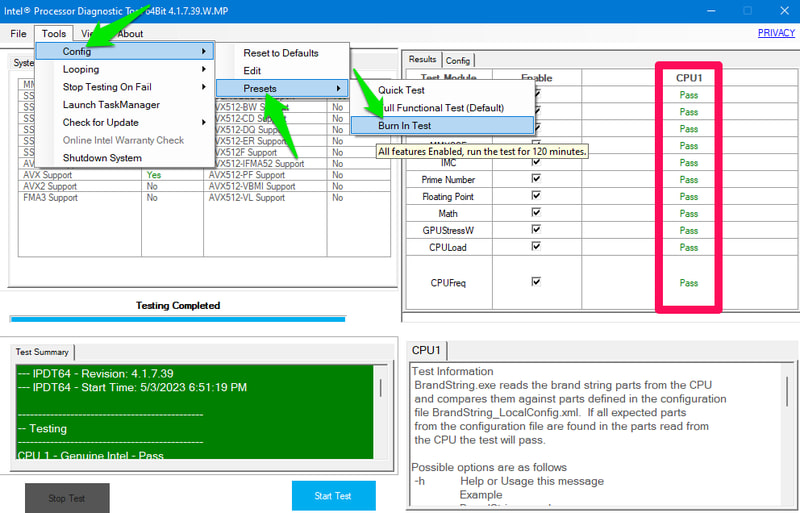Open the PRIVACY link
Screen dimensions: 800x513
776,33
